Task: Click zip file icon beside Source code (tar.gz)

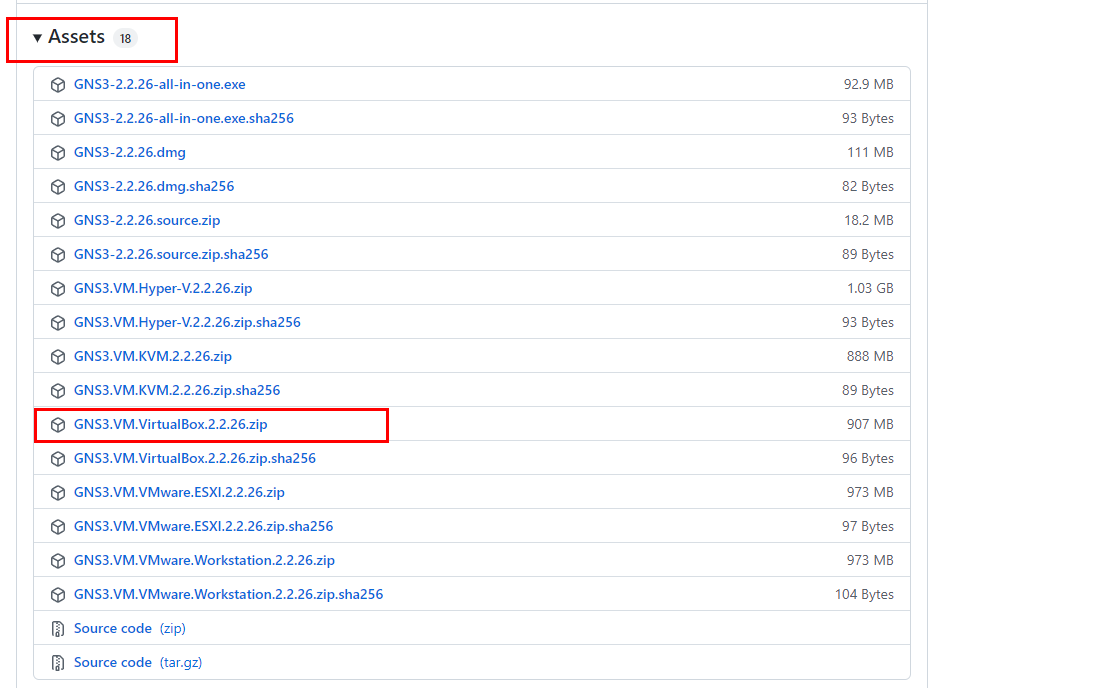Action: pos(58,663)
